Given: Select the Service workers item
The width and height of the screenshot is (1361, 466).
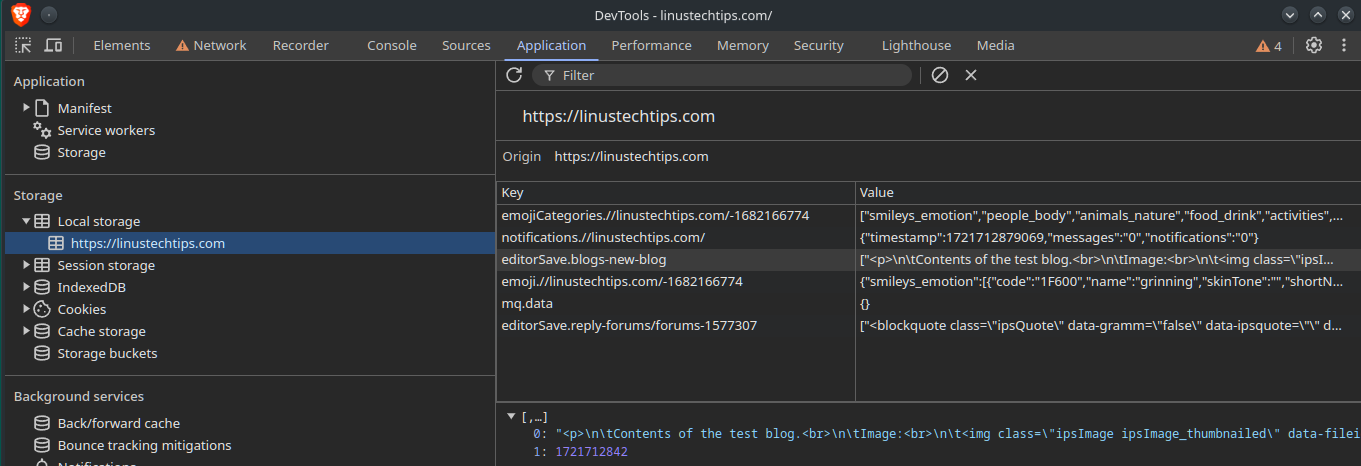Looking at the screenshot, I should point(106,130).
